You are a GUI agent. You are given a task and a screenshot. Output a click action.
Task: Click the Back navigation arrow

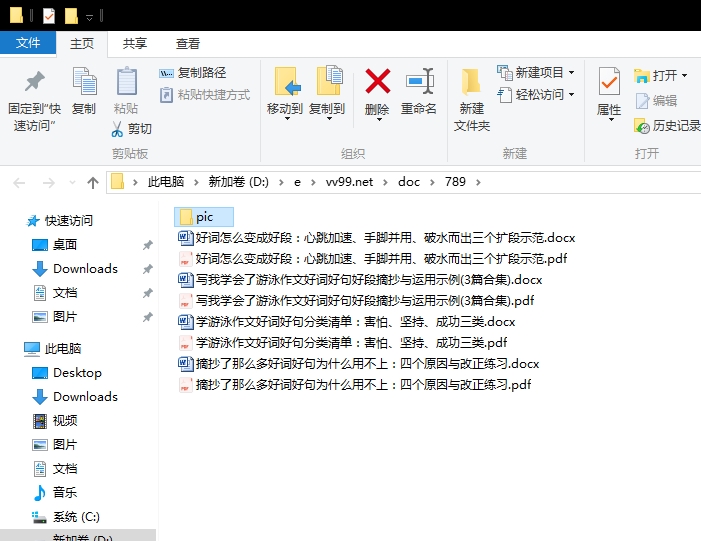[19, 182]
